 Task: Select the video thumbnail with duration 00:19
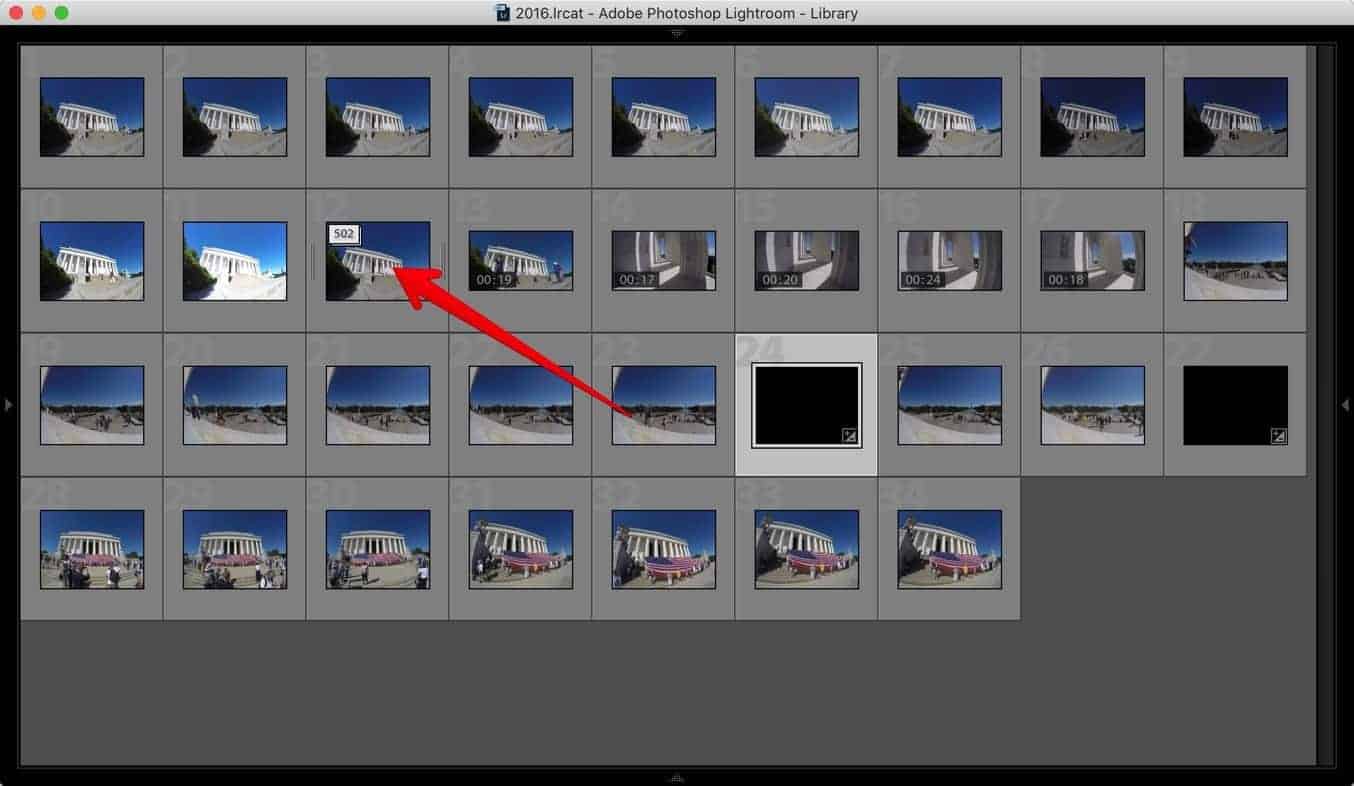click(521, 261)
